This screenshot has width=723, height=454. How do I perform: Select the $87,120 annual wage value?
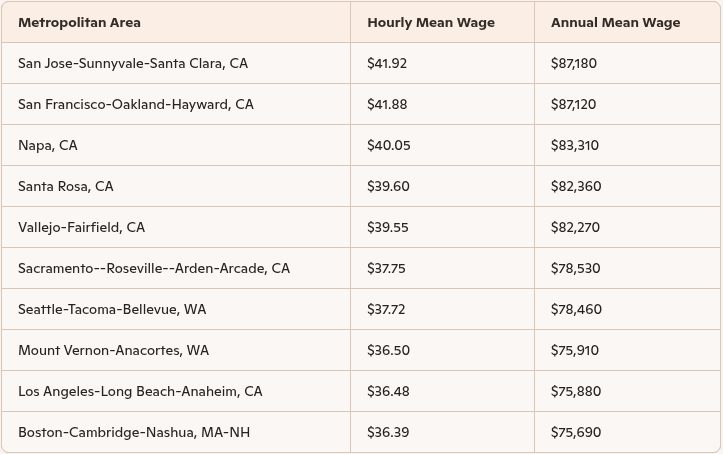pos(573,104)
